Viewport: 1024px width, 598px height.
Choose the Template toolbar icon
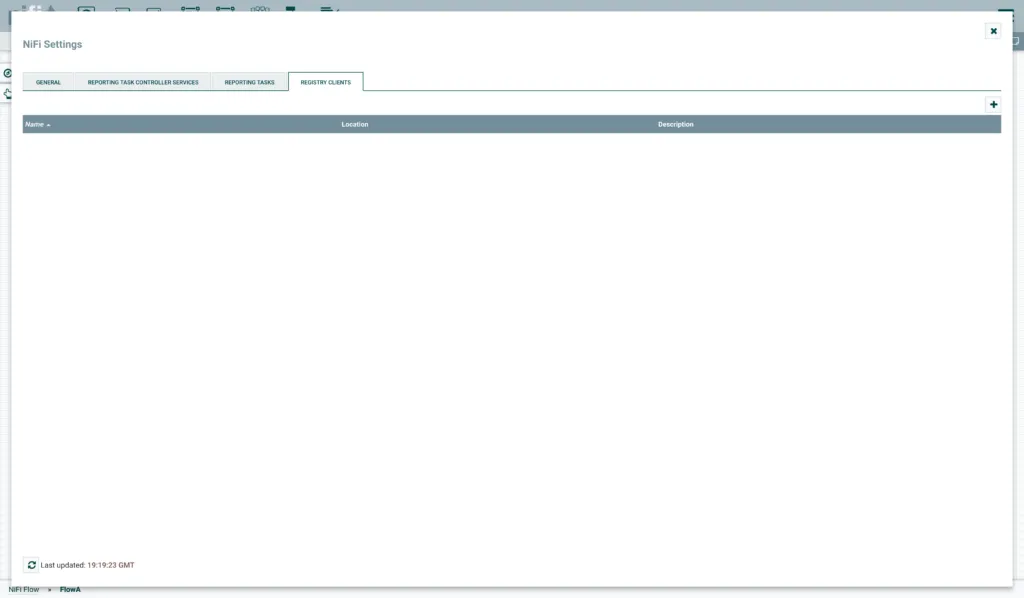click(x=291, y=9)
